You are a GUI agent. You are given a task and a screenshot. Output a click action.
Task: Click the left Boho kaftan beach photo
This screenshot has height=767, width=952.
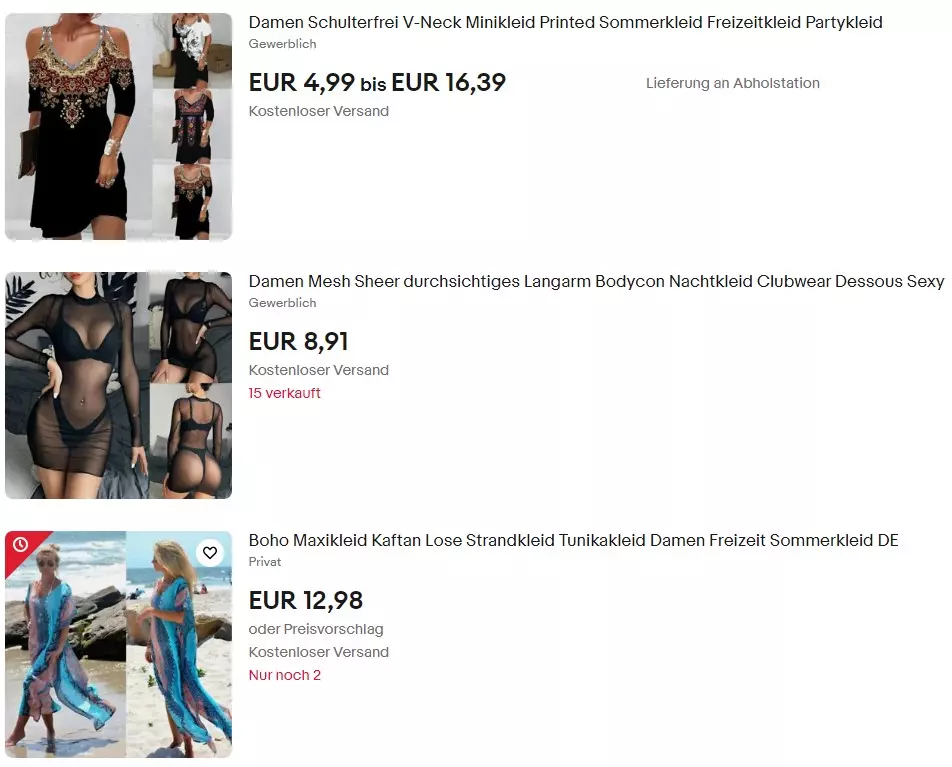66,644
